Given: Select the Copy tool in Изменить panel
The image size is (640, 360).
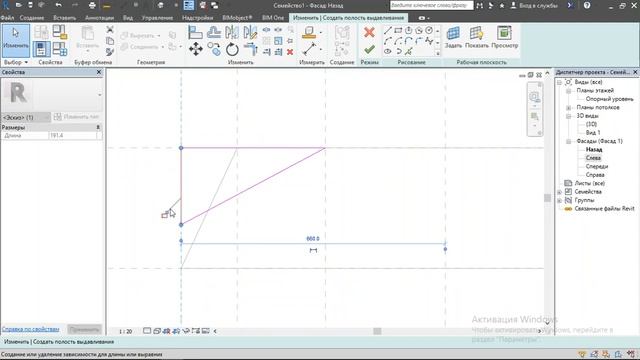Looking at the screenshot, I should click(x=214, y=49).
